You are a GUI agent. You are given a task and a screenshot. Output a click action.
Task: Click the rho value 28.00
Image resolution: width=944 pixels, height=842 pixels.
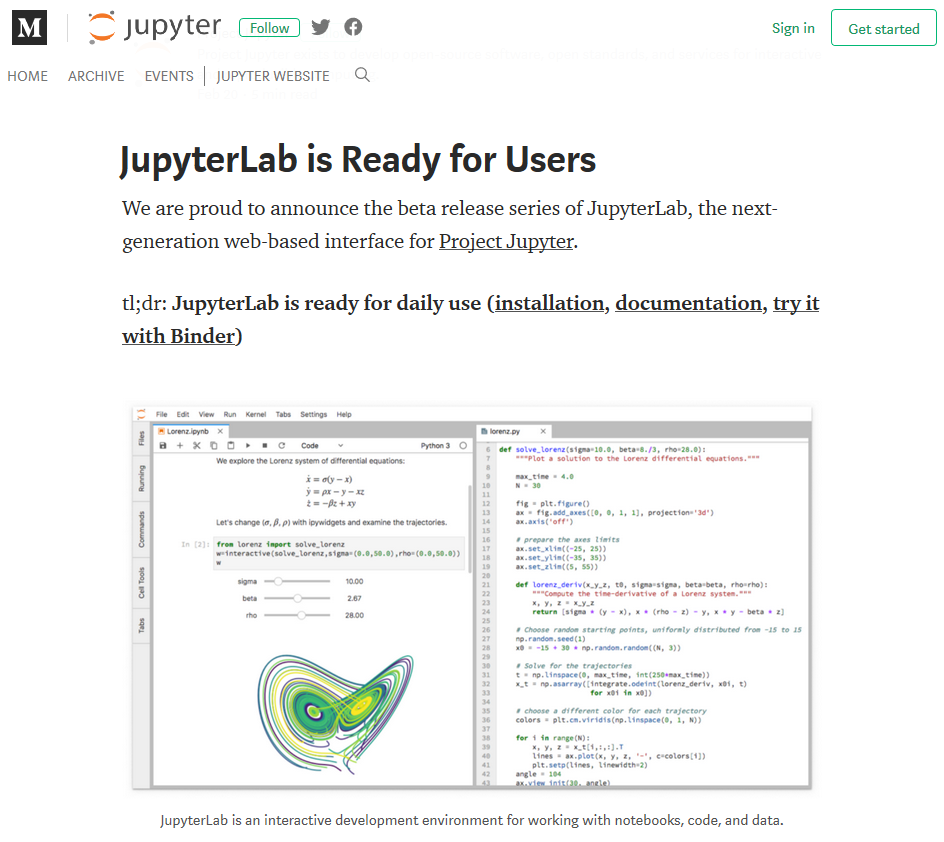coord(355,616)
